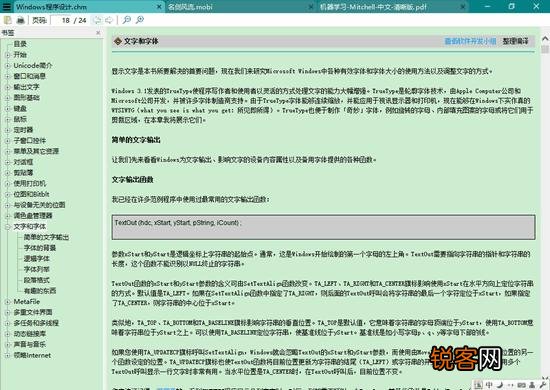Select 动态链接库 bookmark

[30, 334]
